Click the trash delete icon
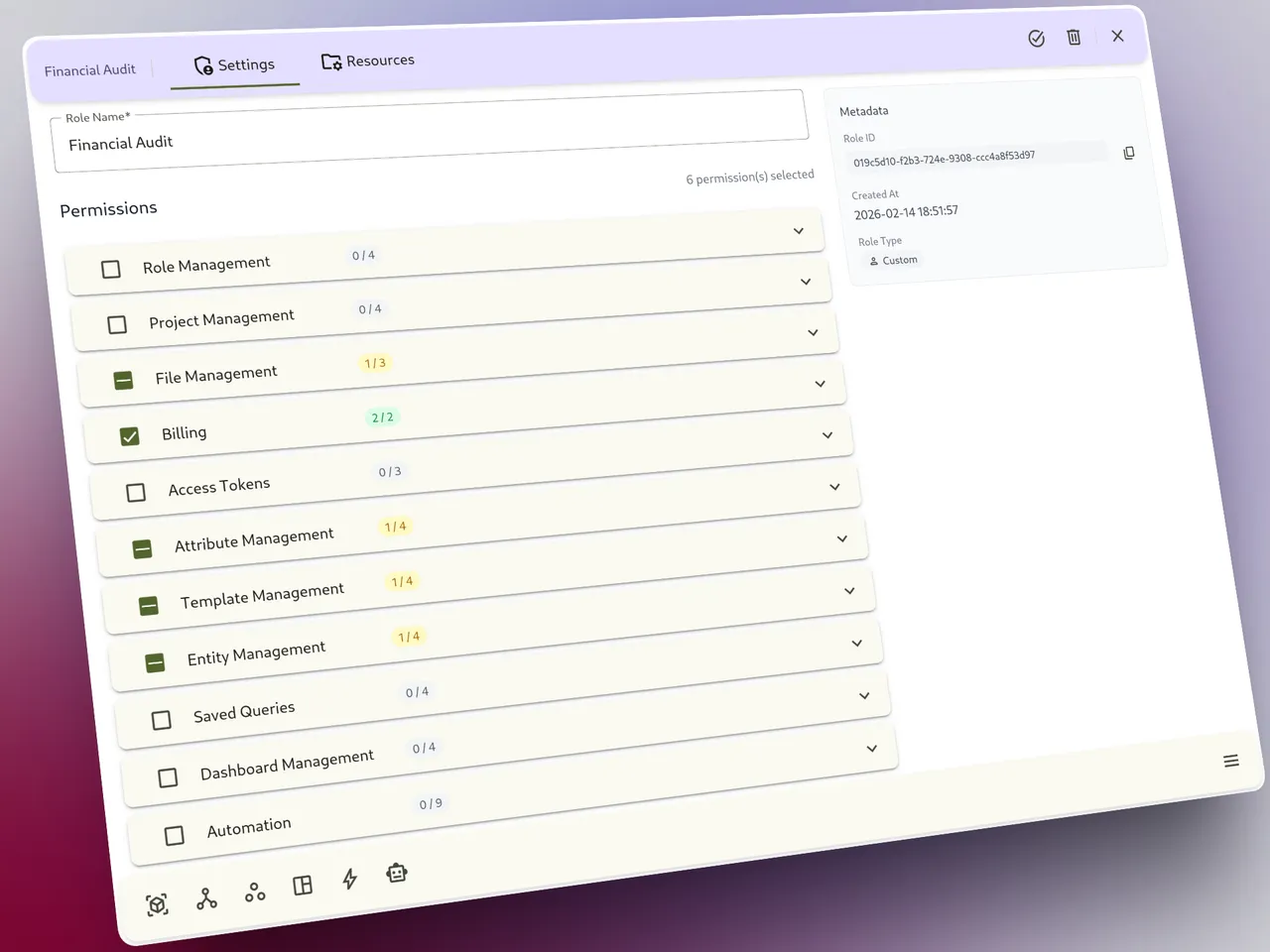This screenshot has width=1270, height=952. pos(1074,37)
